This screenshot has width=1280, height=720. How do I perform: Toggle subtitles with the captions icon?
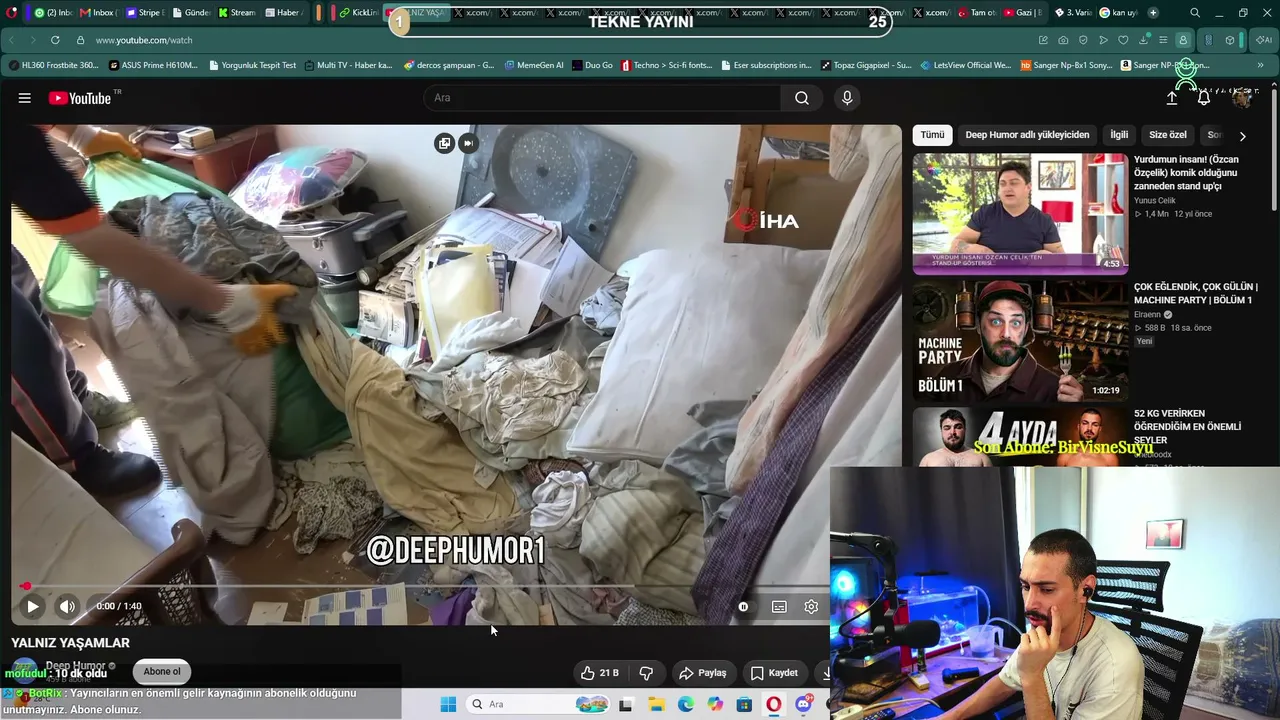click(779, 606)
